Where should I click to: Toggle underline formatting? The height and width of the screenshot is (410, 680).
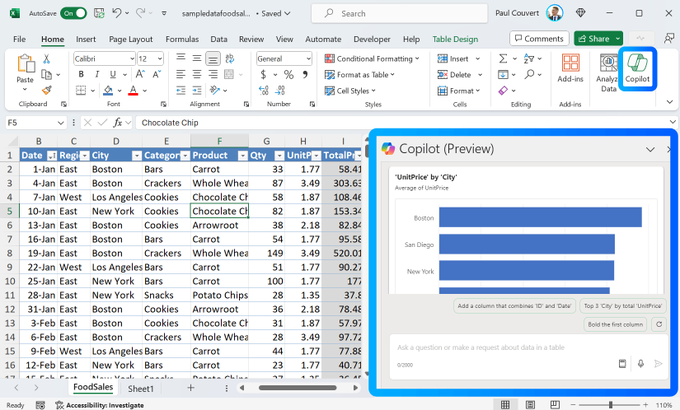113,75
